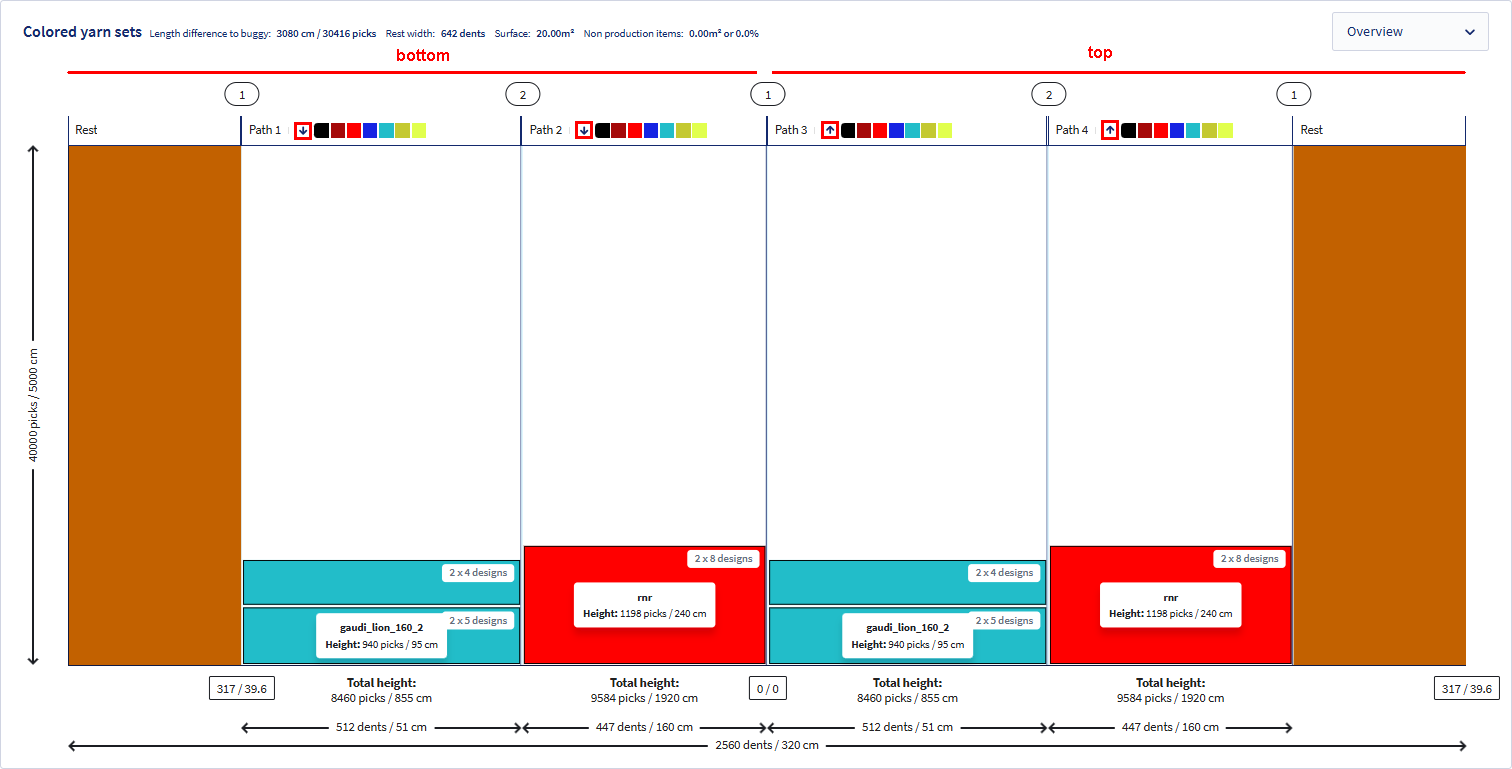Click Path 1 total '8460 picks / 855 cm'

coord(382,698)
